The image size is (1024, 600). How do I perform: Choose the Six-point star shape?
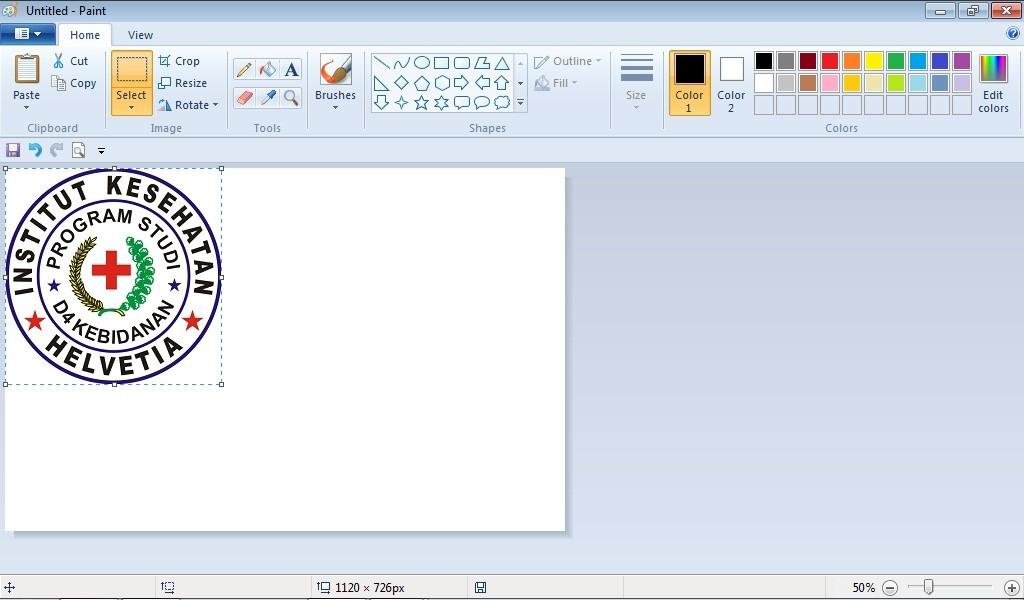coord(441,103)
